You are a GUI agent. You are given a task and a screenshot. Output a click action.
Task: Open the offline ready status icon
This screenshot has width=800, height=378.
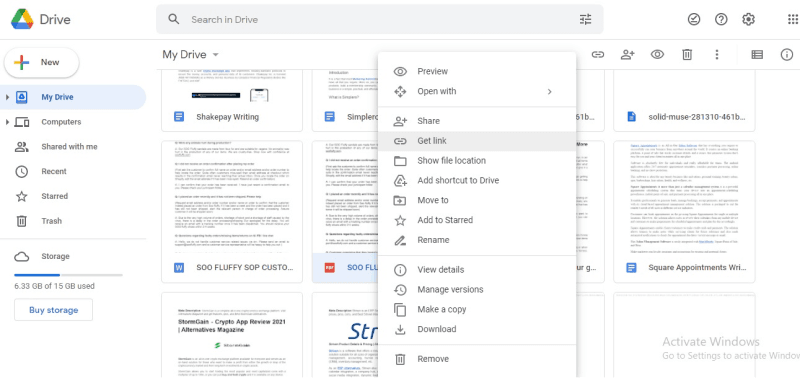tap(694, 19)
